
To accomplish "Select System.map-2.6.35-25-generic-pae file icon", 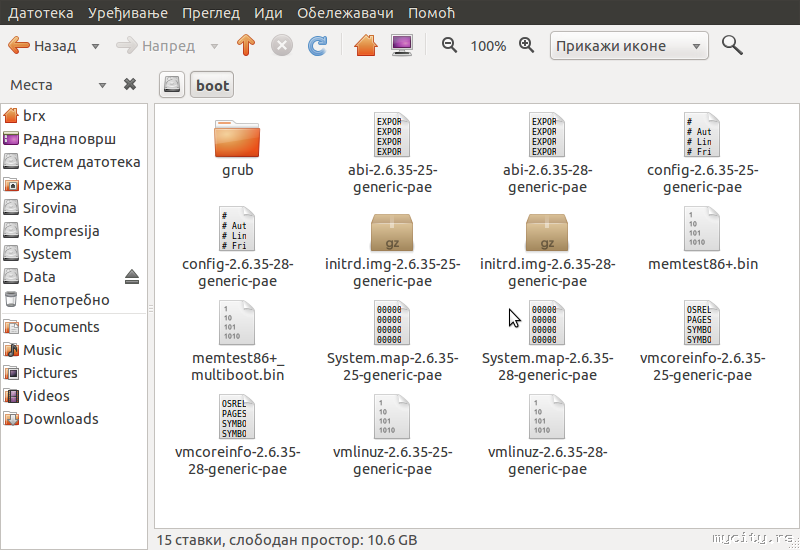I will (x=392, y=322).
